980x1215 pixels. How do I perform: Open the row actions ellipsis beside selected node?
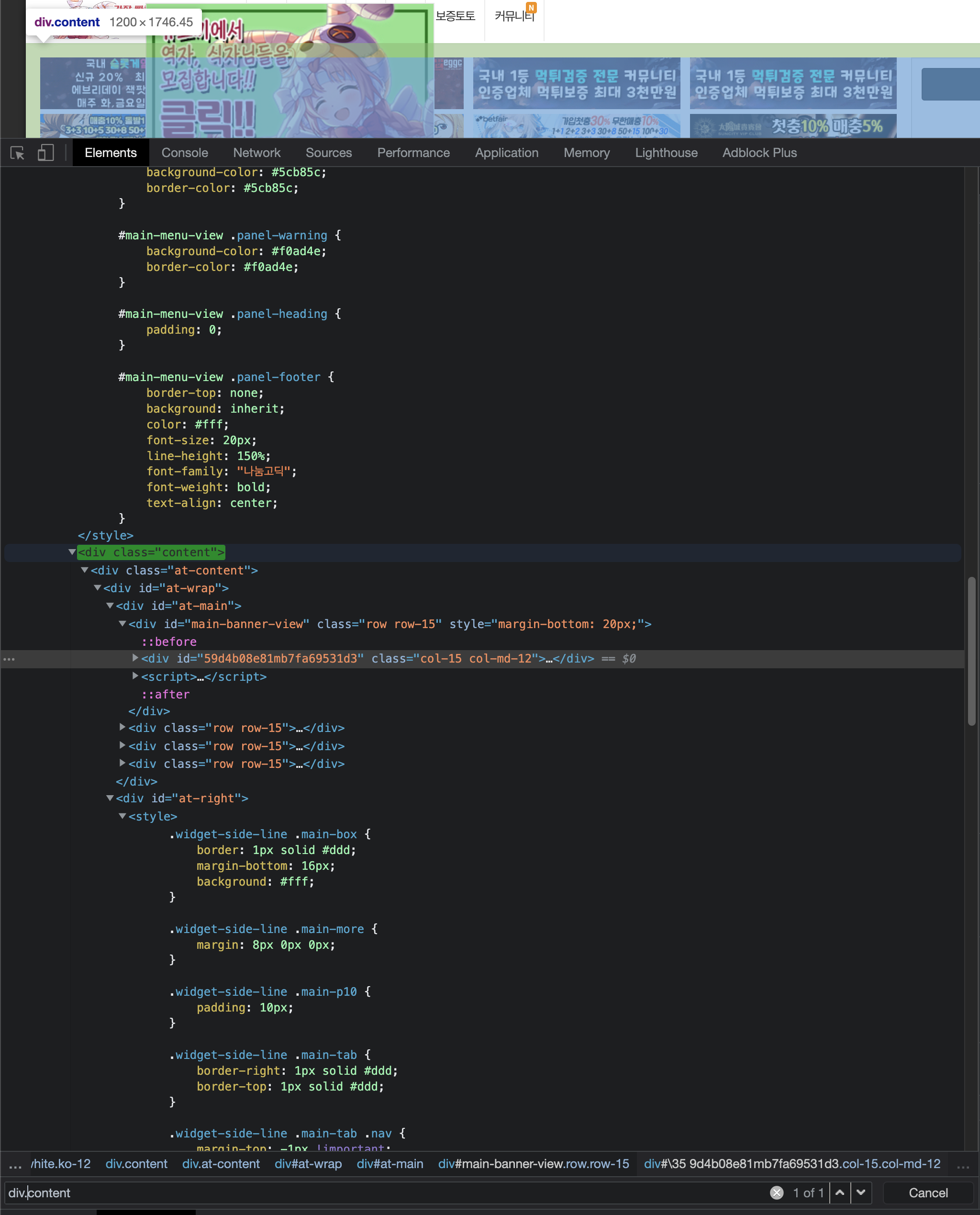(10, 659)
